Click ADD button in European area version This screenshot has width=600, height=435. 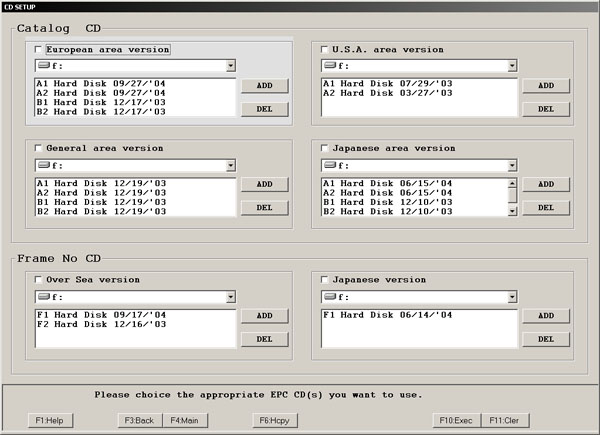tap(264, 86)
